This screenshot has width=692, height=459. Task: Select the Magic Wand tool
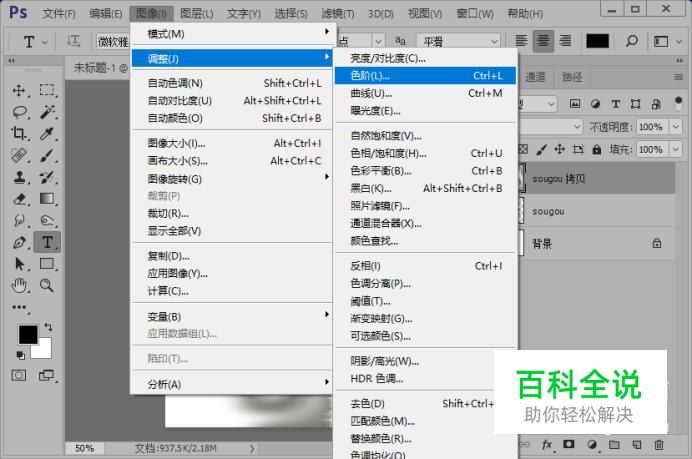pyautogui.click(x=47, y=112)
